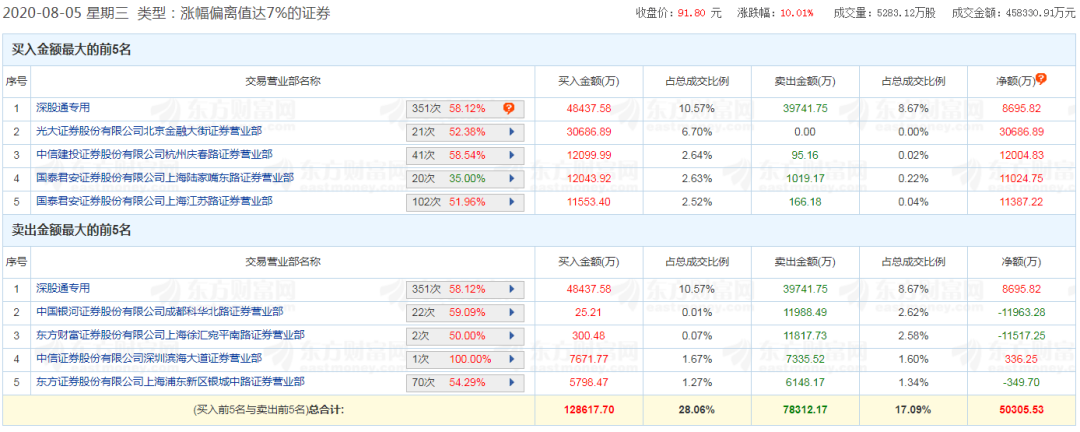The width and height of the screenshot is (1080, 432).
Task: Click the blue arrow next to 中信建投 41次
Action: (511, 155)
